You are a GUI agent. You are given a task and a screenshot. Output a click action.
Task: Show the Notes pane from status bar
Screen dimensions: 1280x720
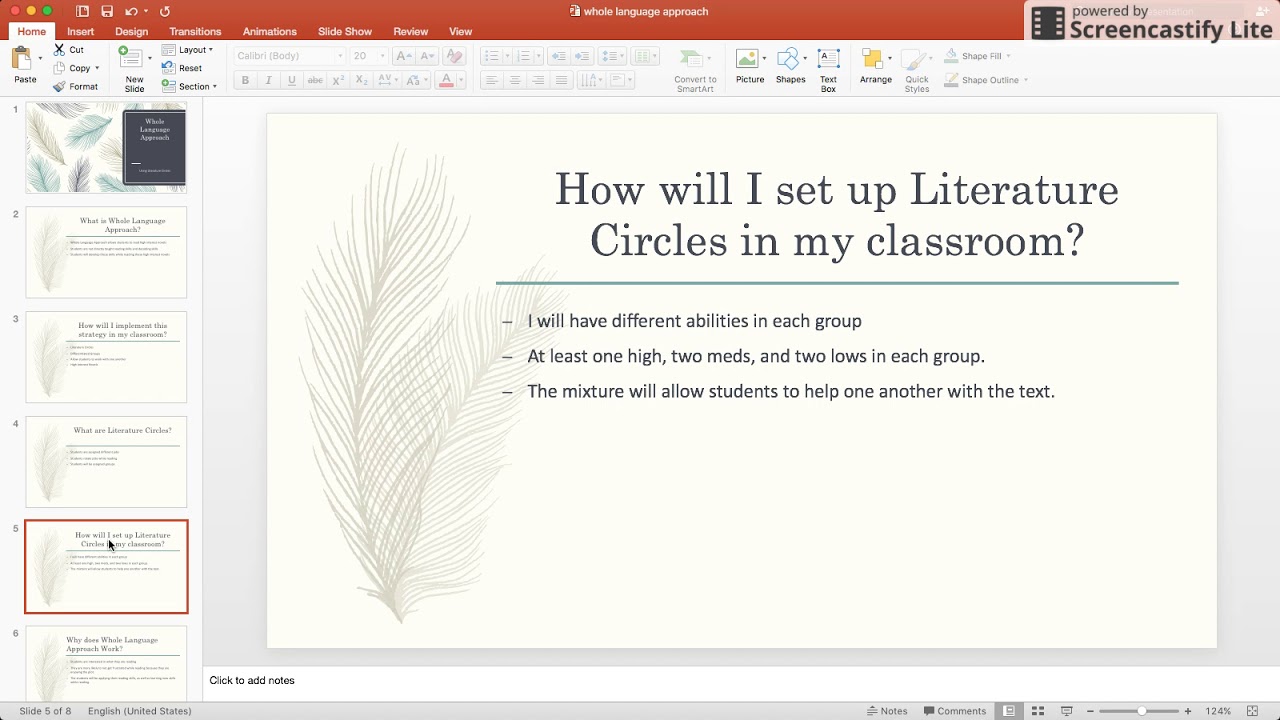click(x=887, y=711)
